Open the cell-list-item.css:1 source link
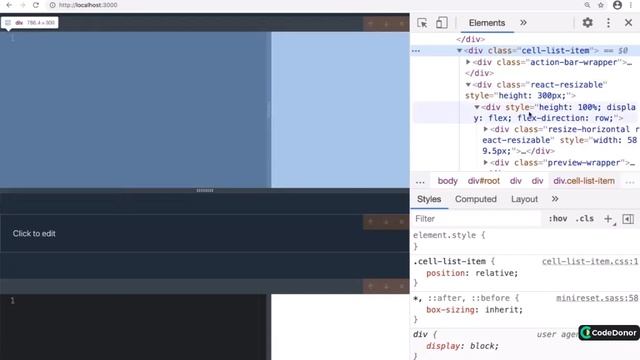Screen dimensions: 640x360 point(590,261)
